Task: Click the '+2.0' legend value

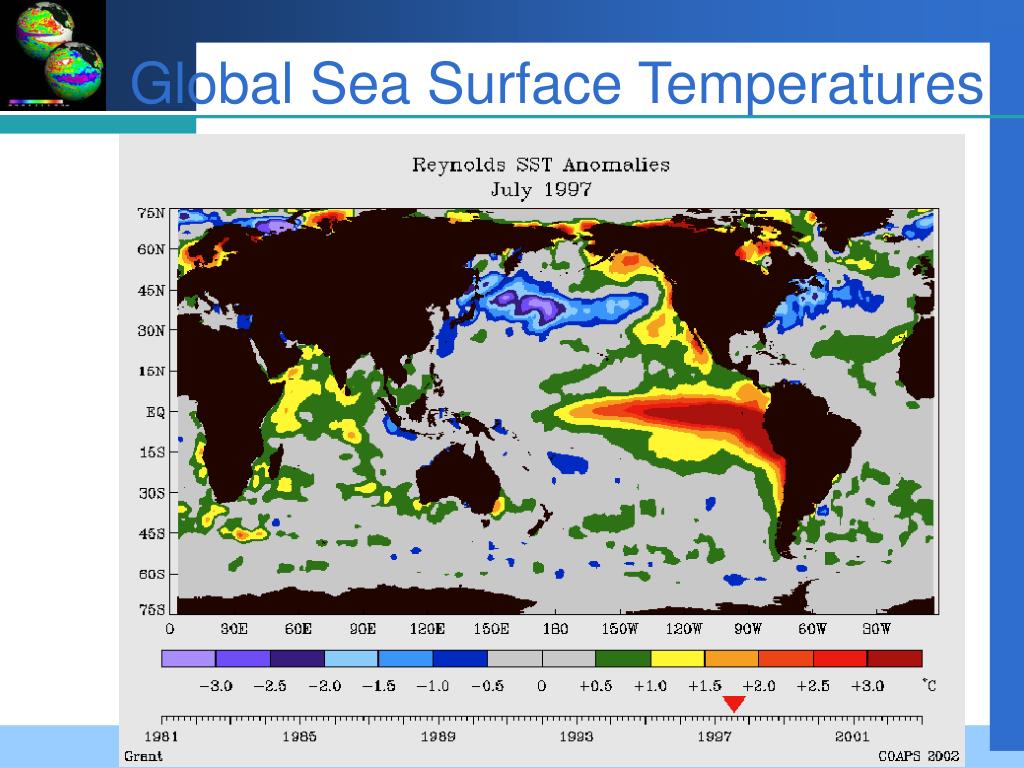Action: [759, 686]
